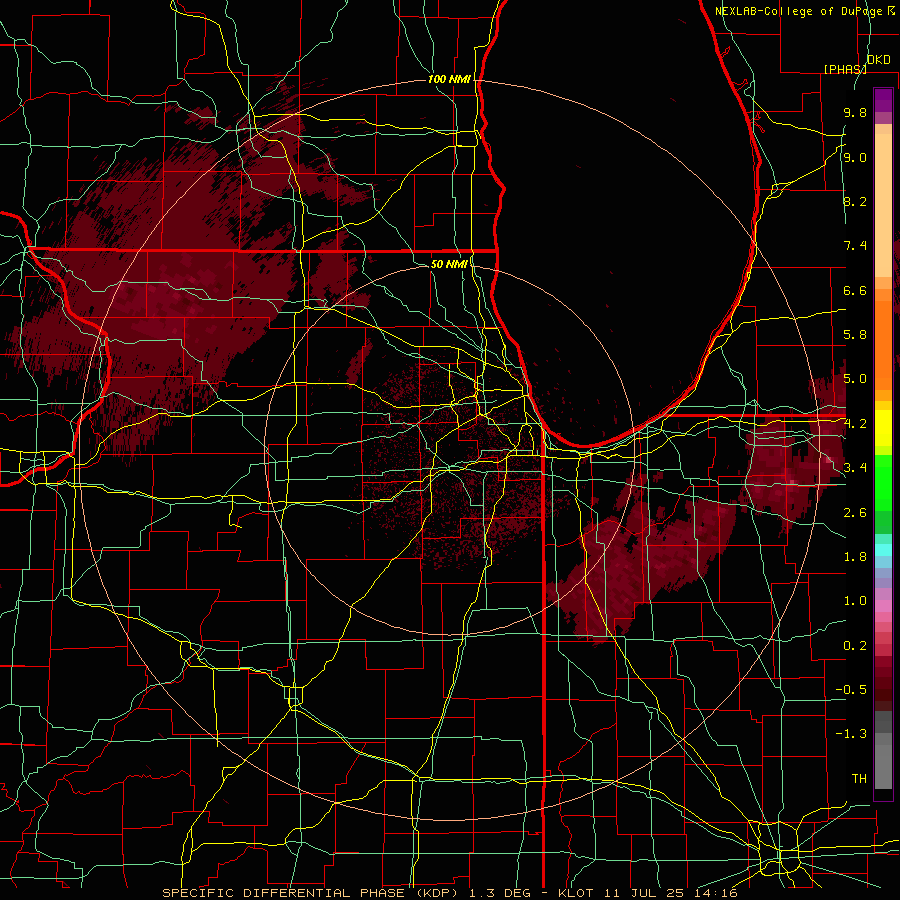Click the "1.8" scale label
This screenshot has width=900, height=900.
point(855,557)
